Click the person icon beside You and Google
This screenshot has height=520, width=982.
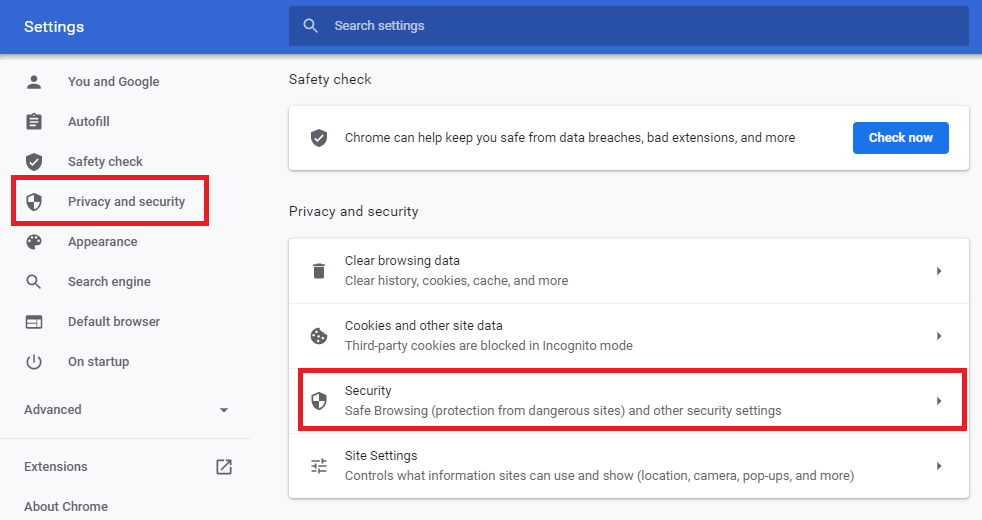(x=34, y=82)
